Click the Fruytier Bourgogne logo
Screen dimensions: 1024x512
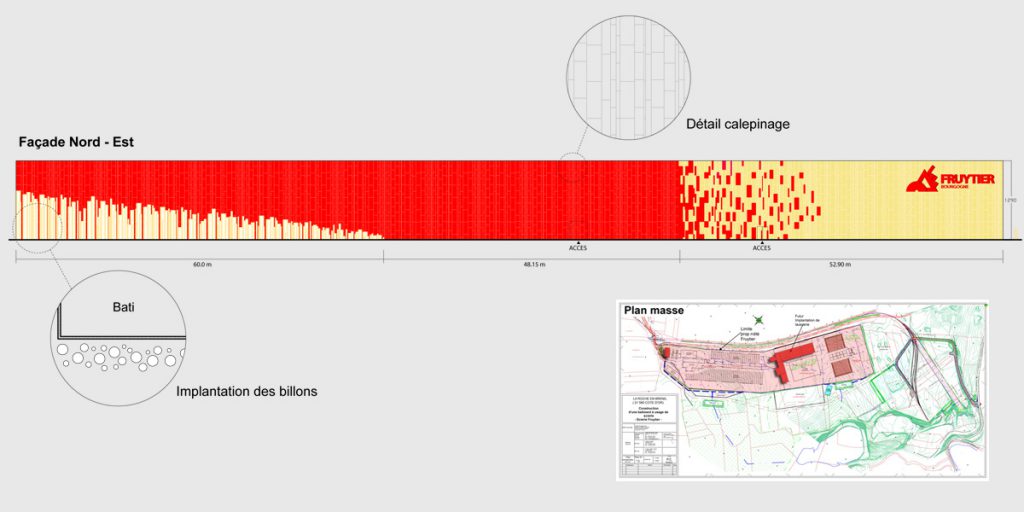tap(949, 180)
